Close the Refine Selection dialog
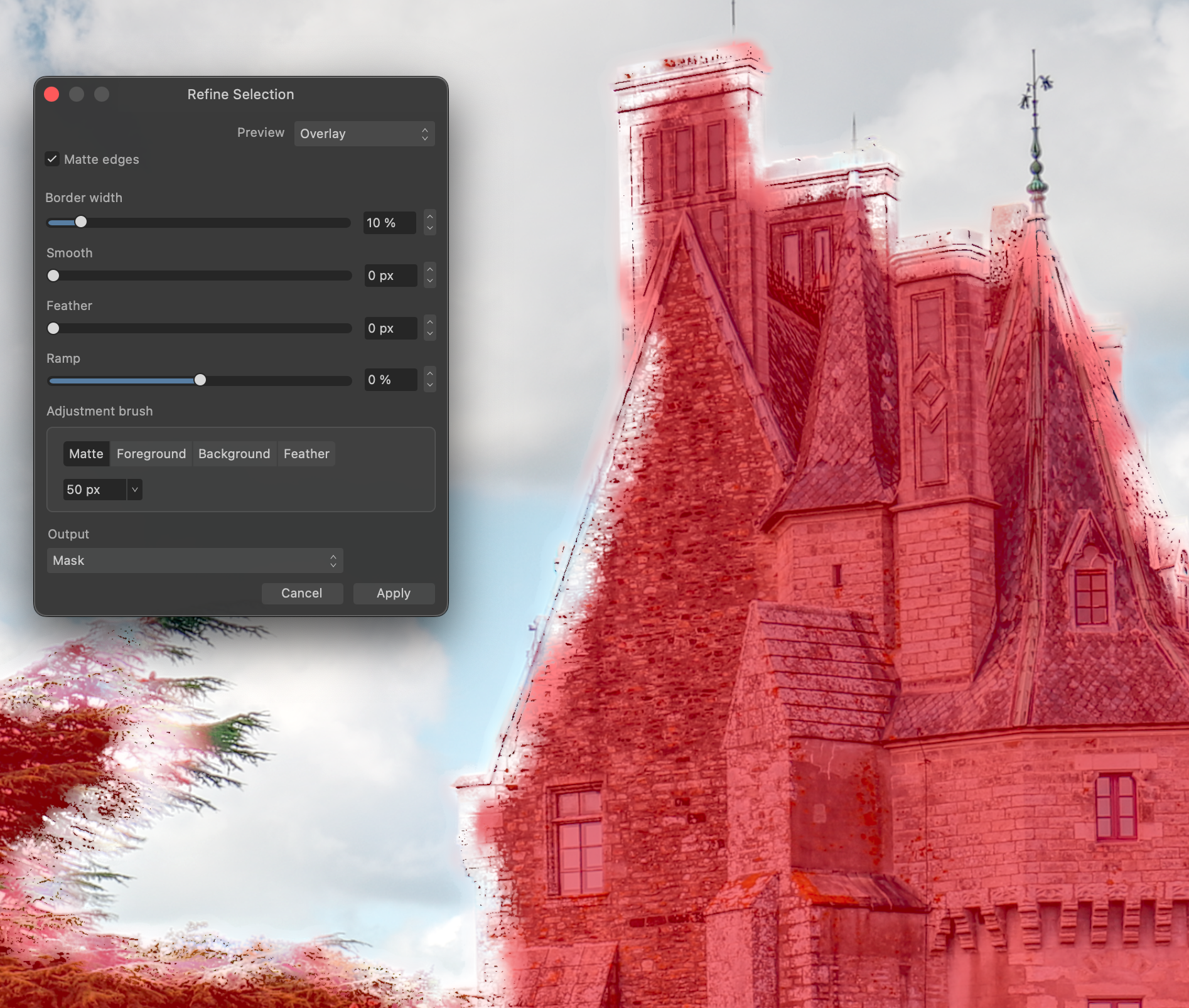This screenshot has height=1008, width=1189. coord(51,94)
